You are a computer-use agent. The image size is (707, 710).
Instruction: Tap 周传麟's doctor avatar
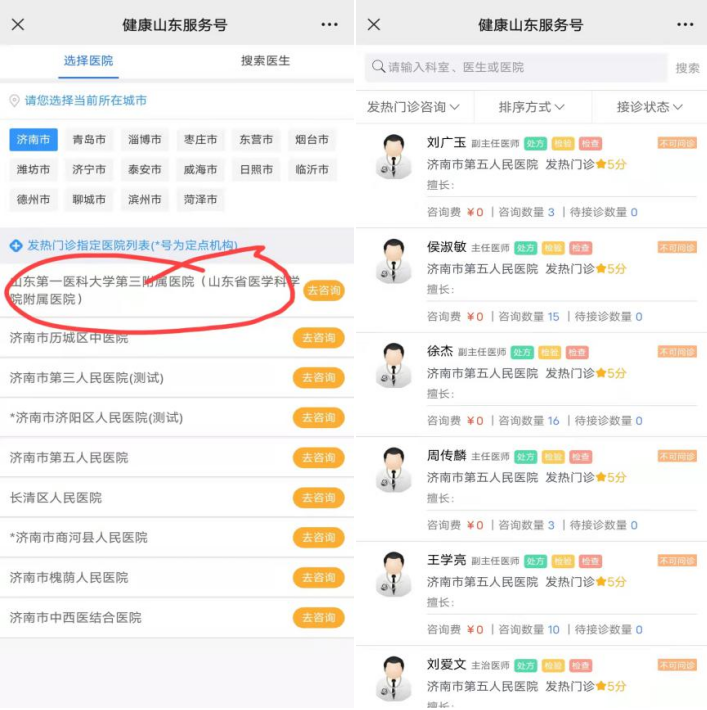tap(394, 470)
